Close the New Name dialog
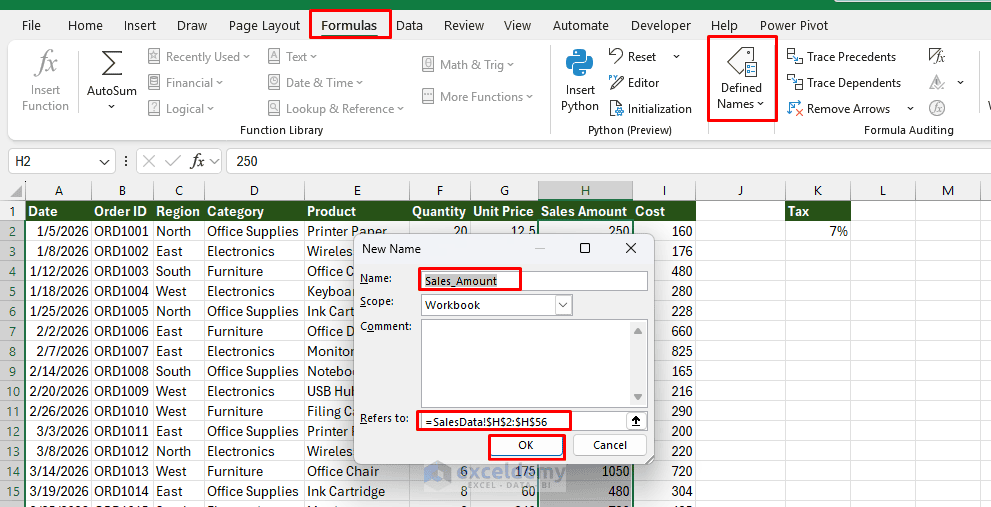 631,248
